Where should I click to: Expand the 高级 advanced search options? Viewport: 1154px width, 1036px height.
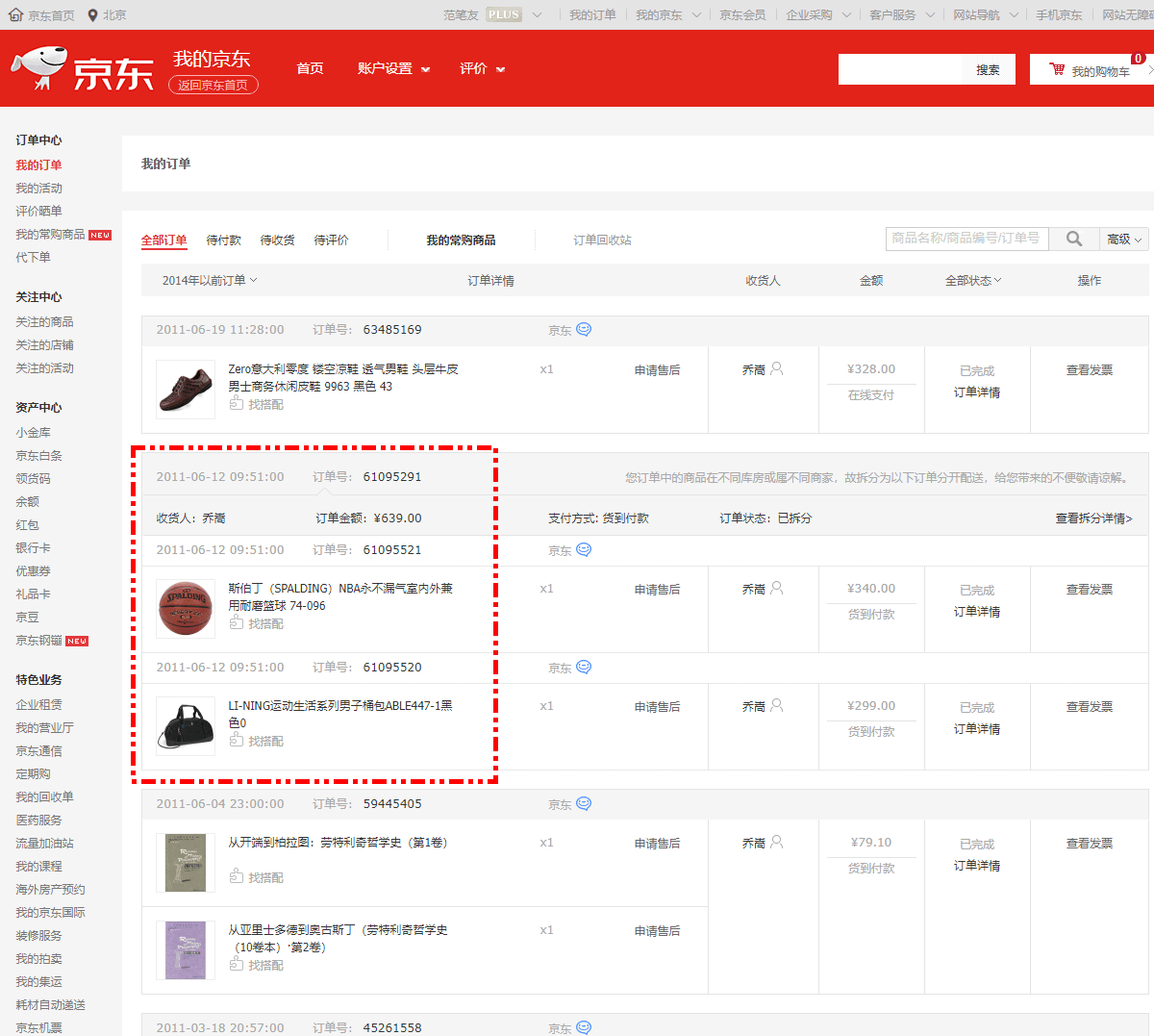tap(1124, 239)
